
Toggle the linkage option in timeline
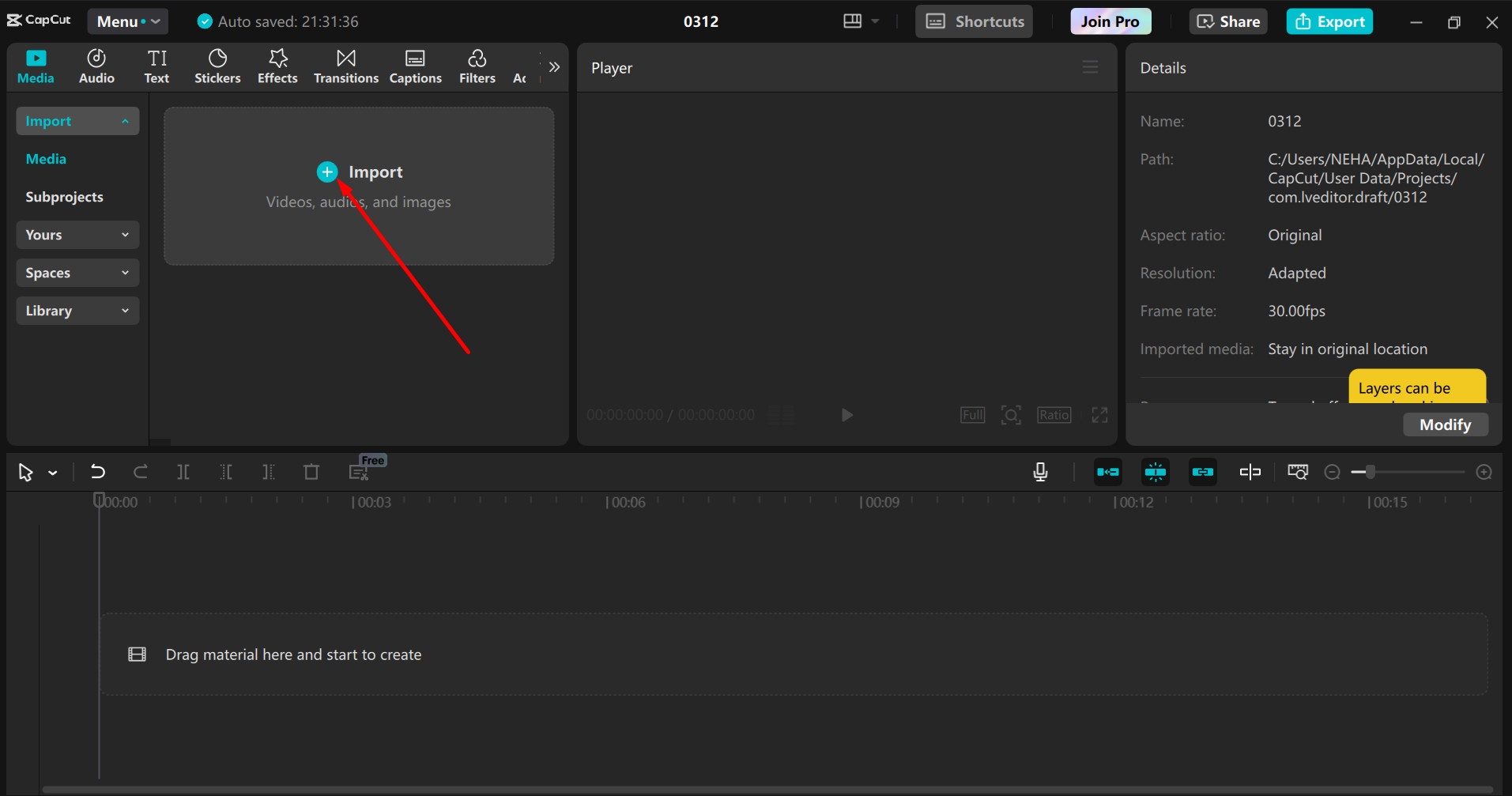(x=1203, y=472)
